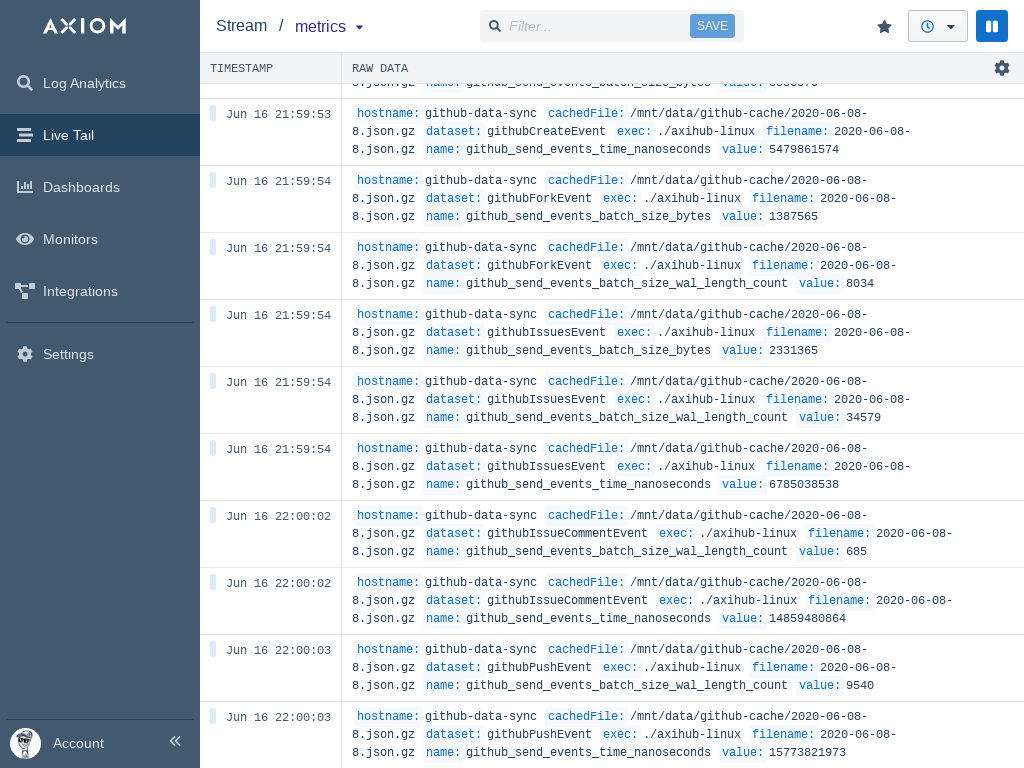The image size is (1024, 768).
Task: Click the Stream breadcrumb link
Action: click(241, 26)
